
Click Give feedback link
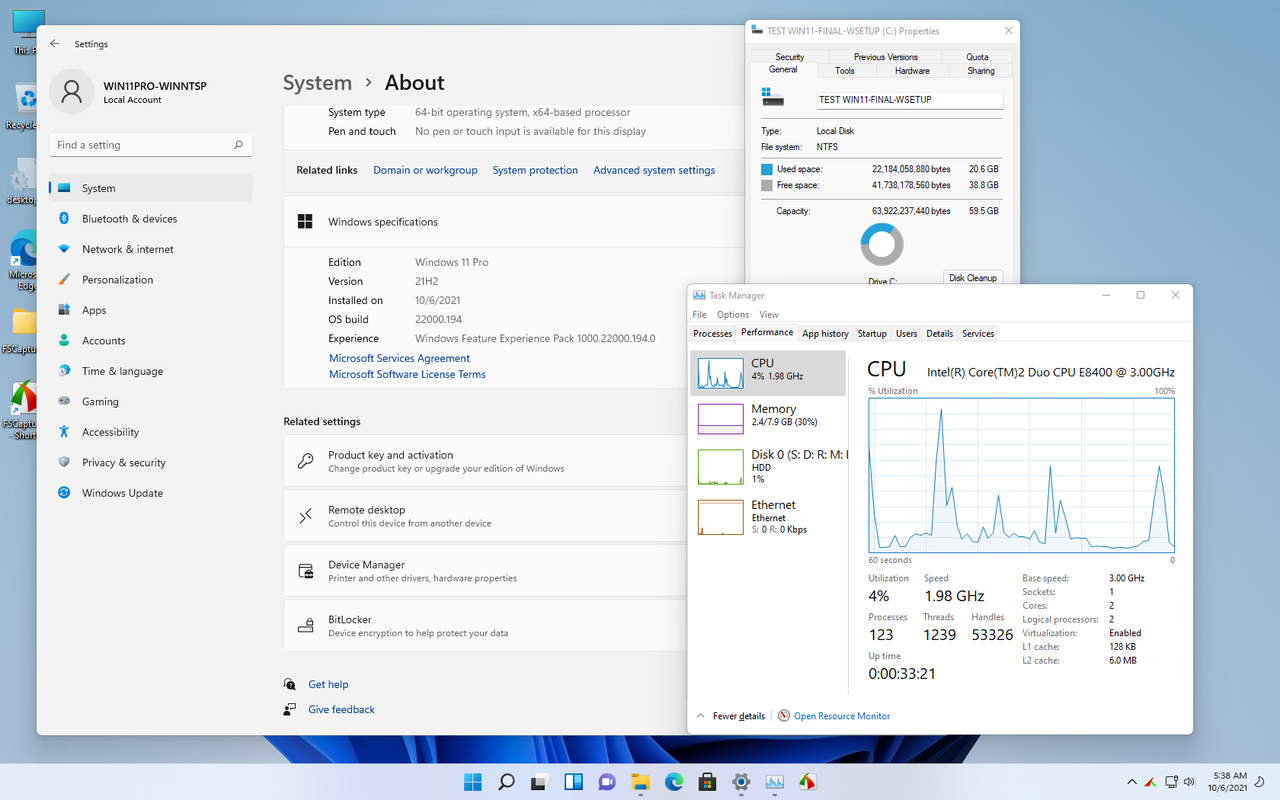(x=341, y=709)
